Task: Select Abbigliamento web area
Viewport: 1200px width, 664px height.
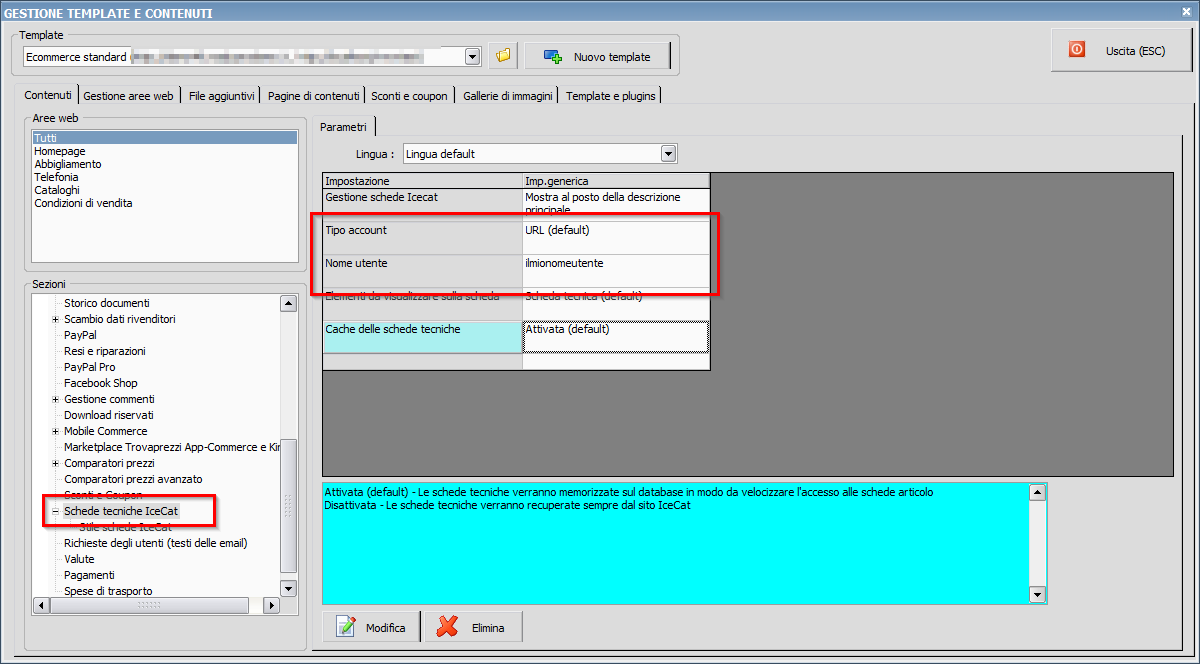Action: [68, 164]
